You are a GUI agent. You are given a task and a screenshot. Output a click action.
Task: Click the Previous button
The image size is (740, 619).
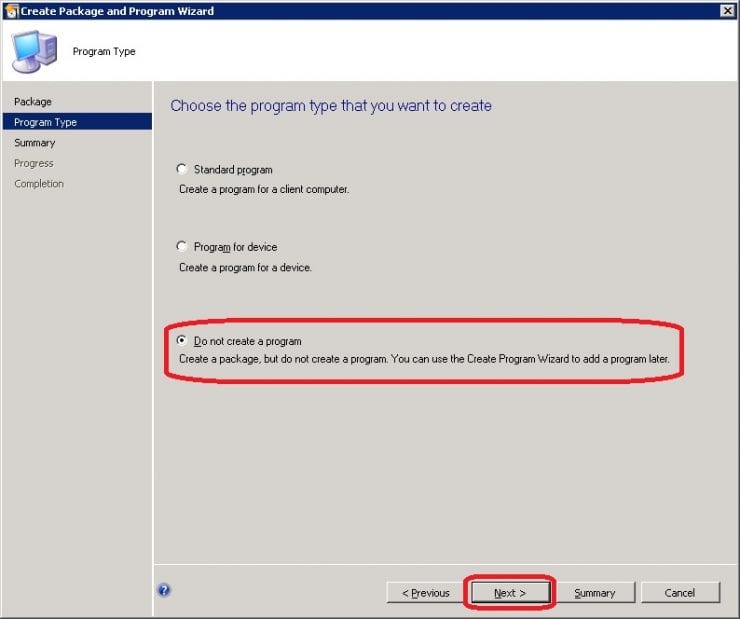425,593
